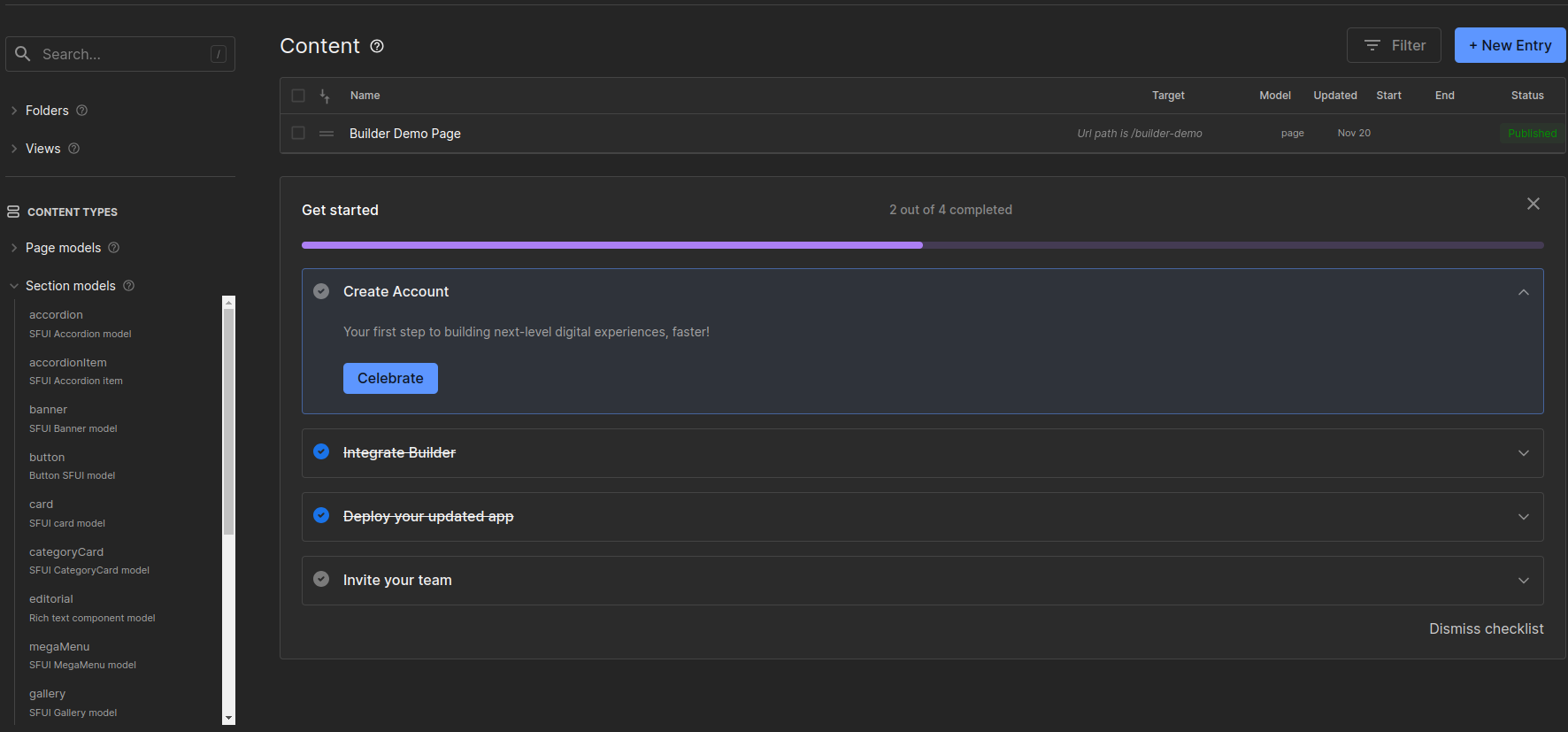Click the drag handle on Builder Demo Page row
The width and height of the screenshot is (1568, 732).
click(327, 134)
